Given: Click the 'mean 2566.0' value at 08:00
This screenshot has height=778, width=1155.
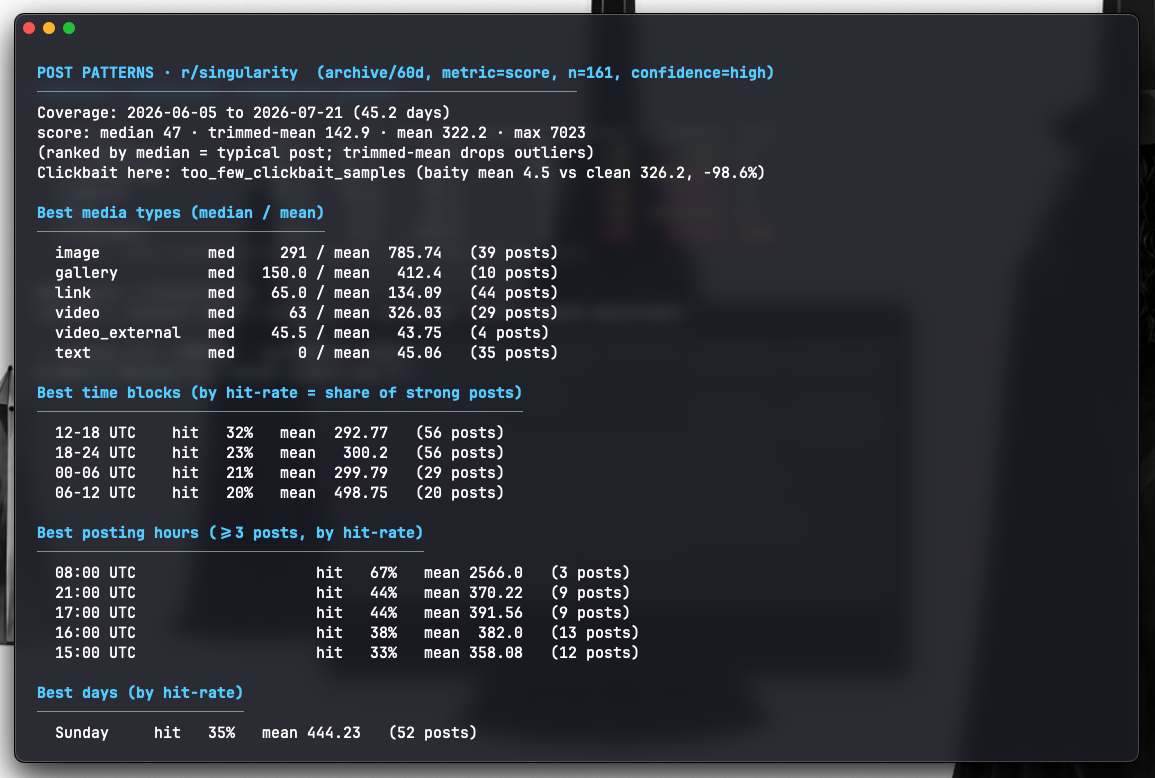Looking at the screenshot, I should pyautogui.click(x=473, y=572).
